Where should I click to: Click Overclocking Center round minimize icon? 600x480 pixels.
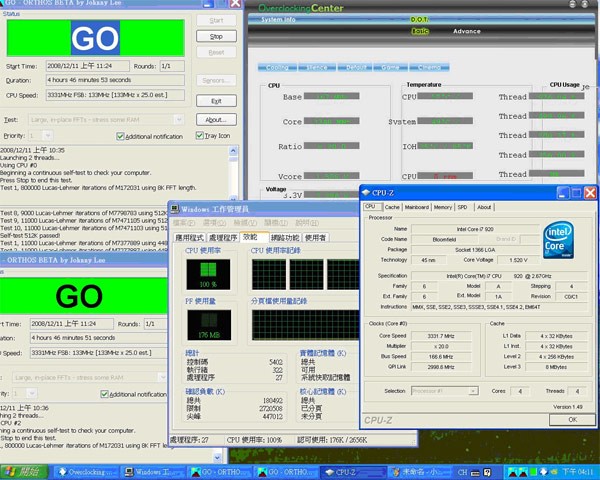(x=572, y=4)
